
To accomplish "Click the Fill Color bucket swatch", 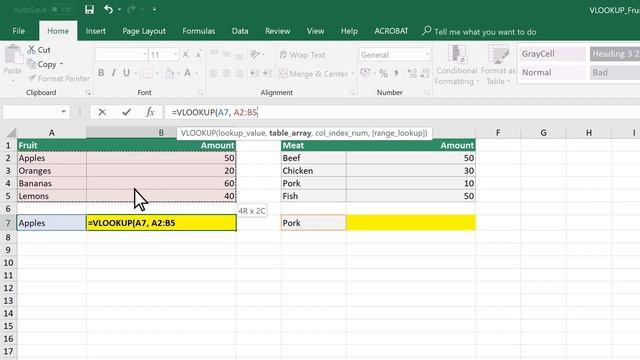I will click(x=169, y=73).
